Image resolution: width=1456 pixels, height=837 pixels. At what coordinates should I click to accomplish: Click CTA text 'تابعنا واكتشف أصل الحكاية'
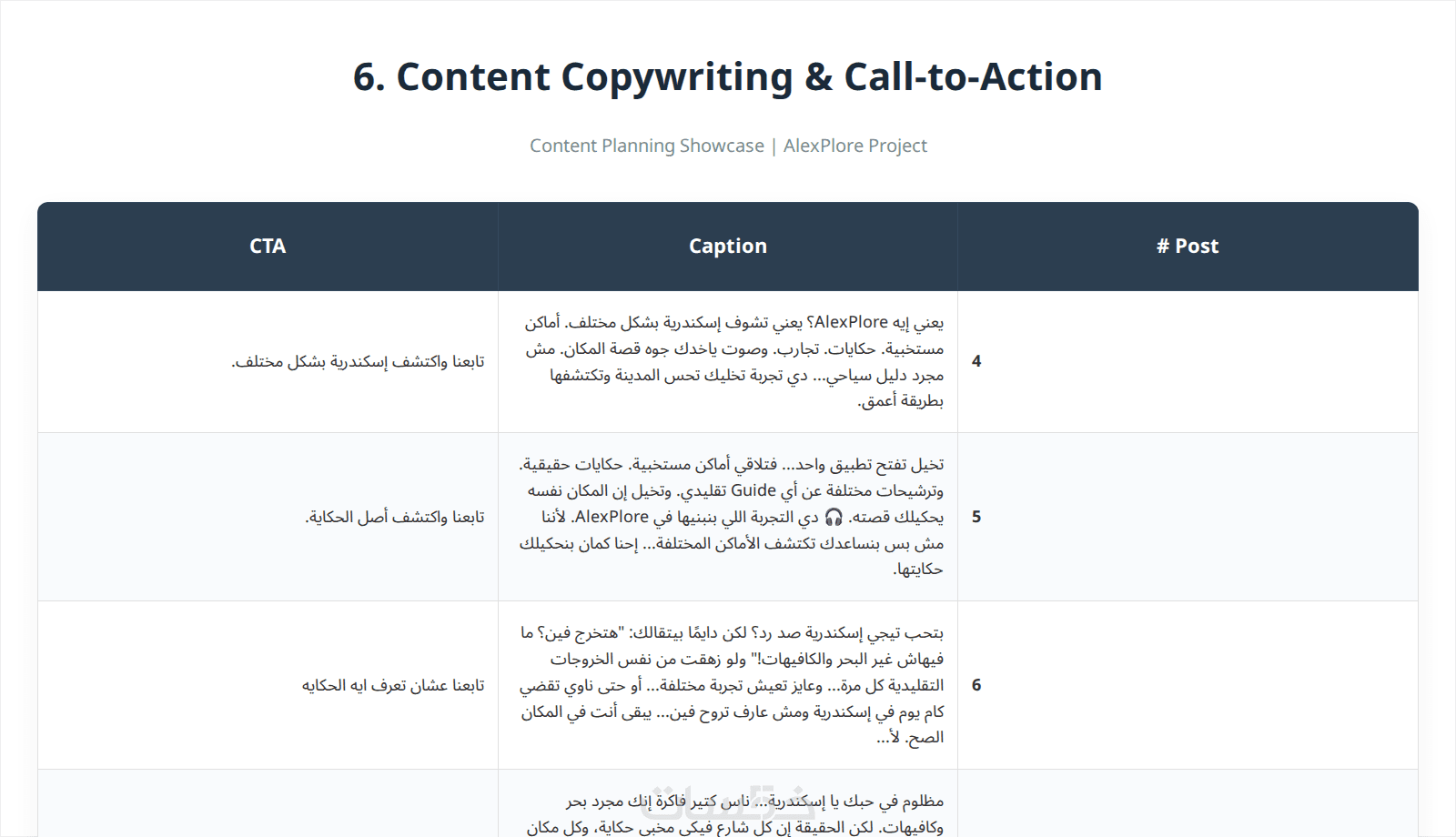click(x=395, y=518)
